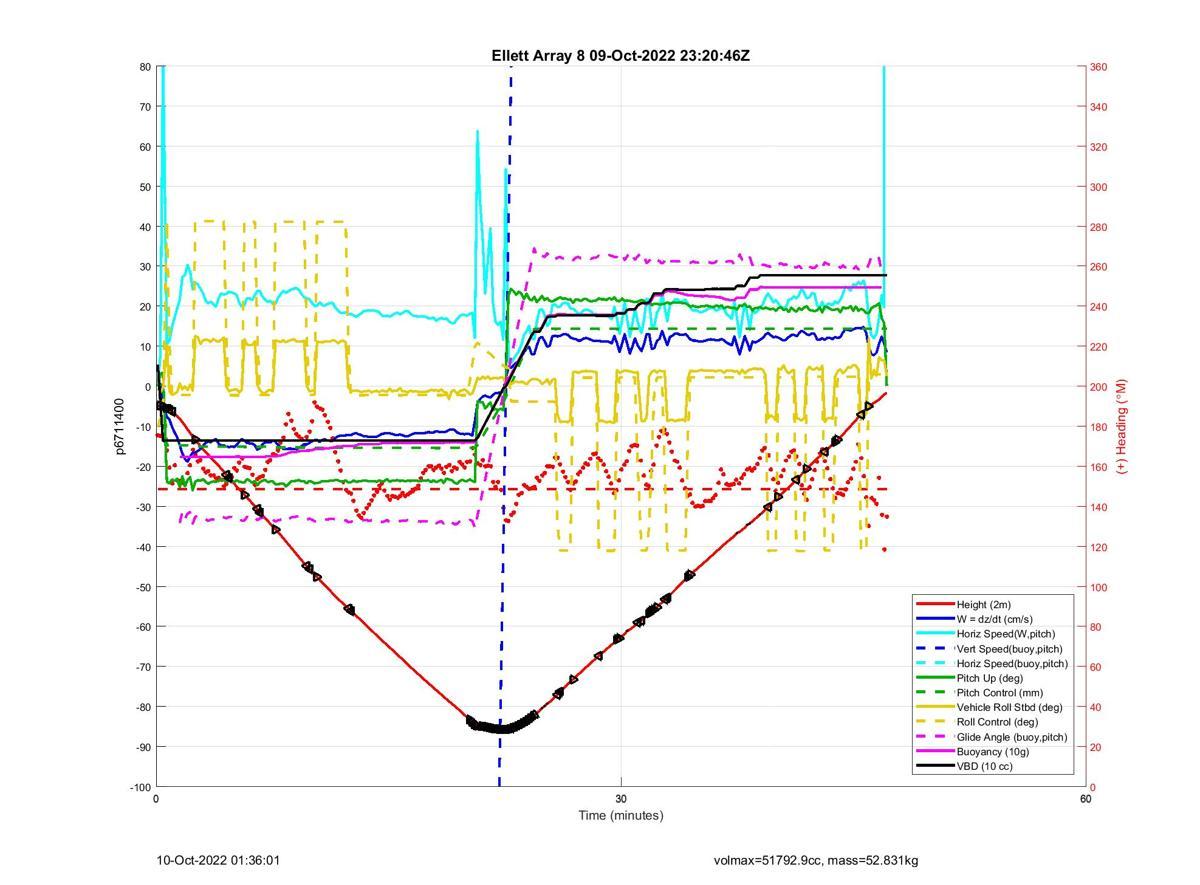Click the '260' heading axis tick label

(x=1099, y=267)
